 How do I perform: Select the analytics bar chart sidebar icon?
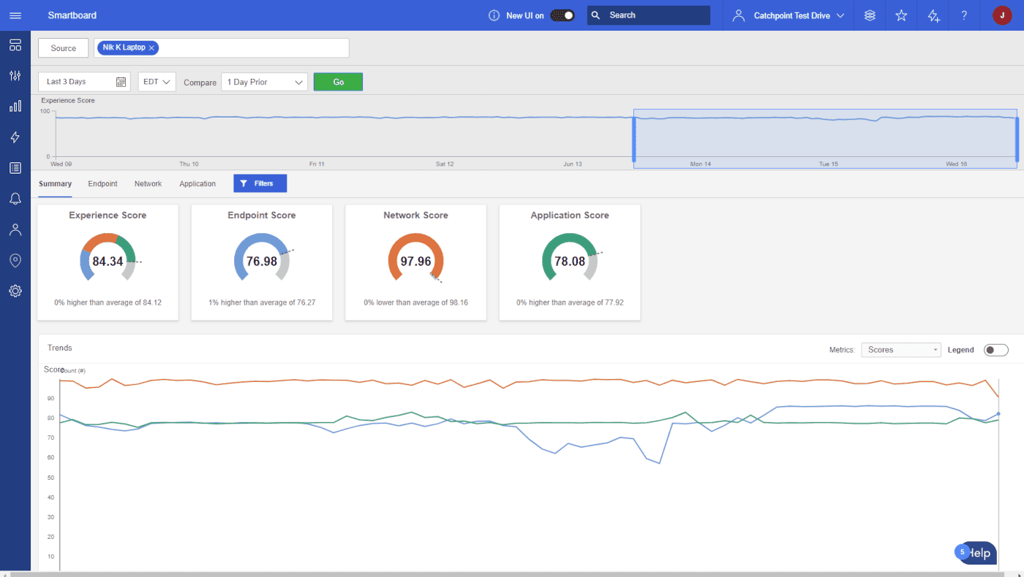(x=13, y=106)
